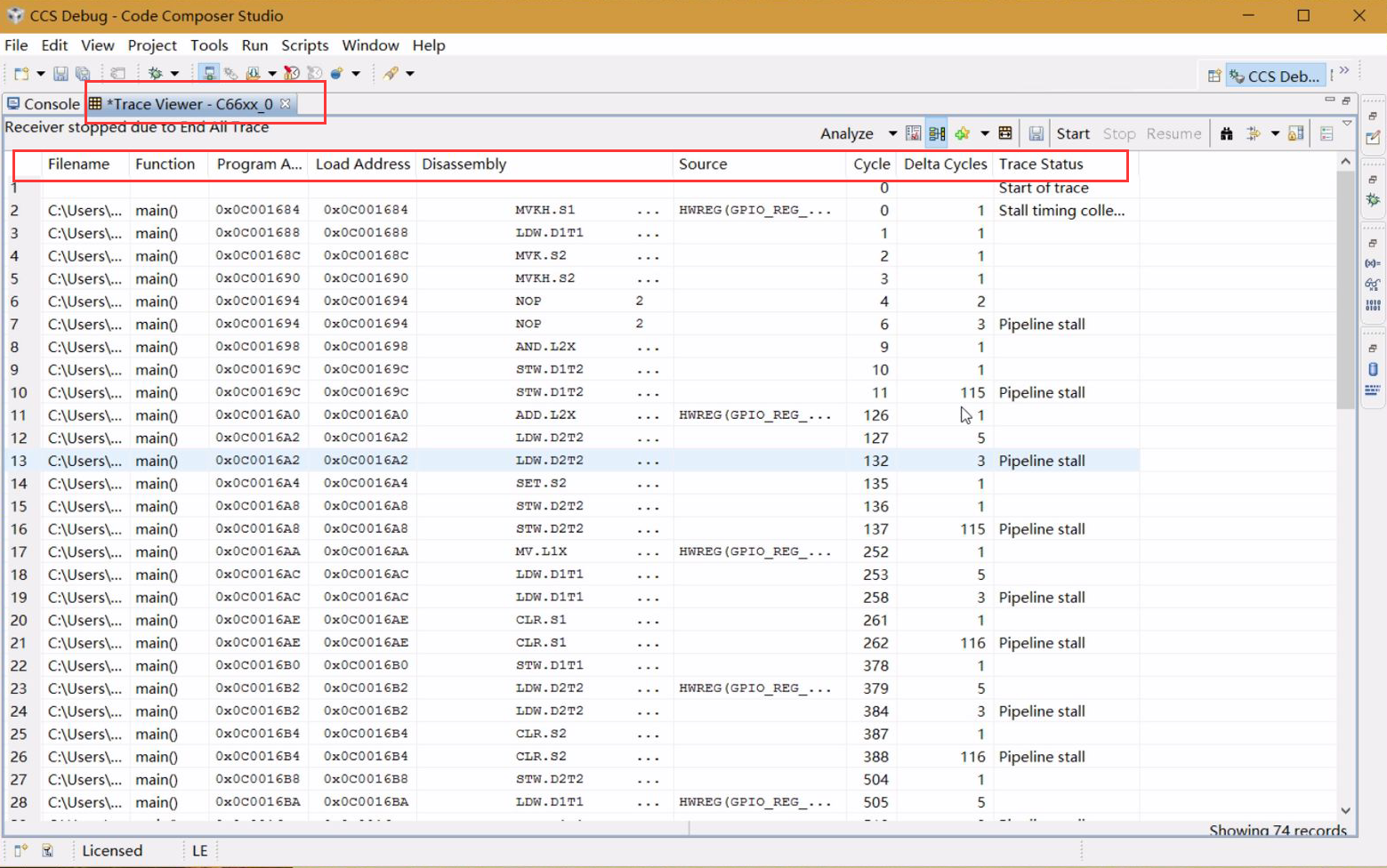This screenshot has width=1387, height=868.
Task: Click the CCS Debug perspective button
Action: coord(1276,76)
